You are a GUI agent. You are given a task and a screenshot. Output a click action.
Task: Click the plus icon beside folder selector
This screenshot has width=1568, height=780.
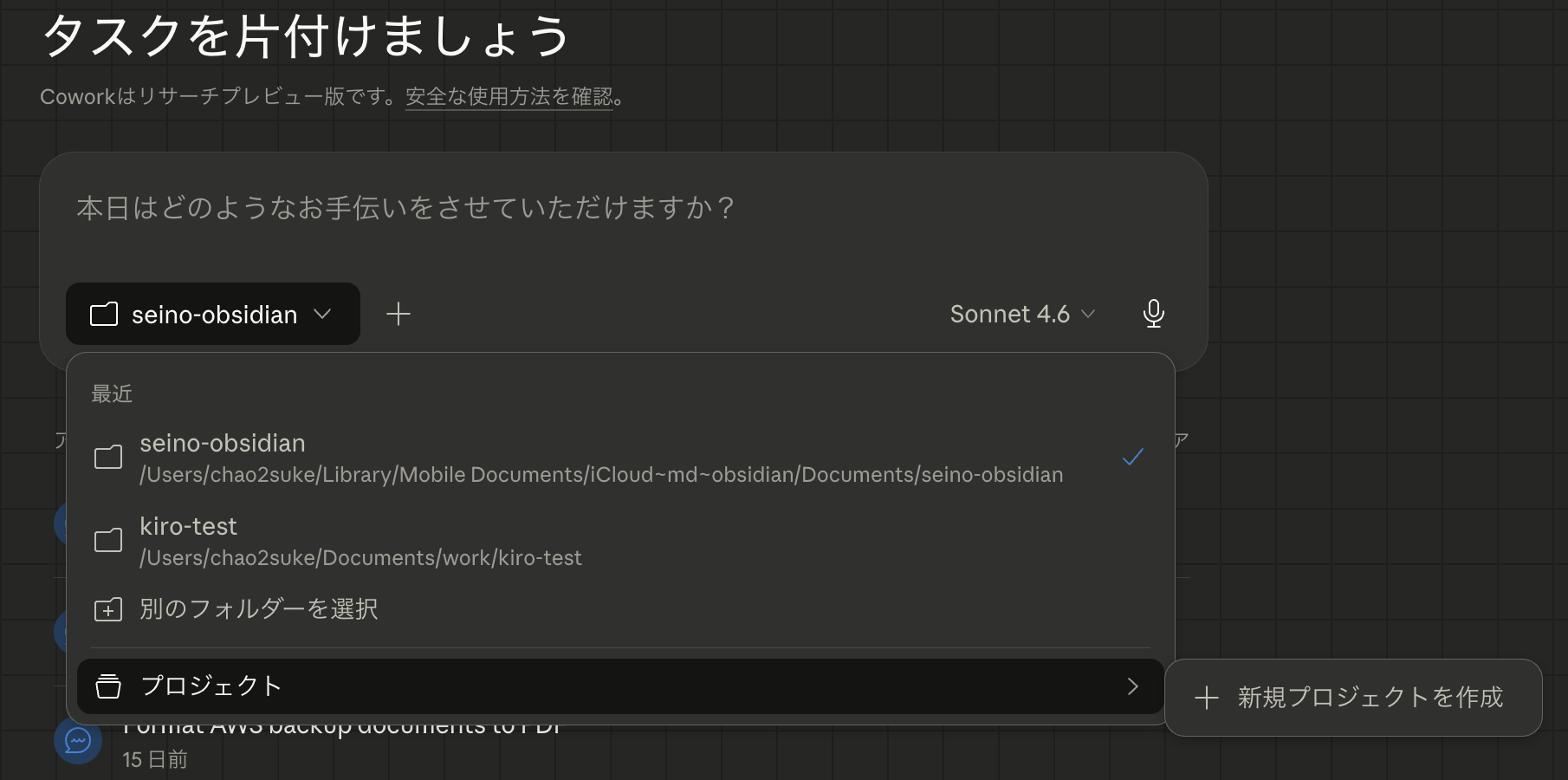398,314
